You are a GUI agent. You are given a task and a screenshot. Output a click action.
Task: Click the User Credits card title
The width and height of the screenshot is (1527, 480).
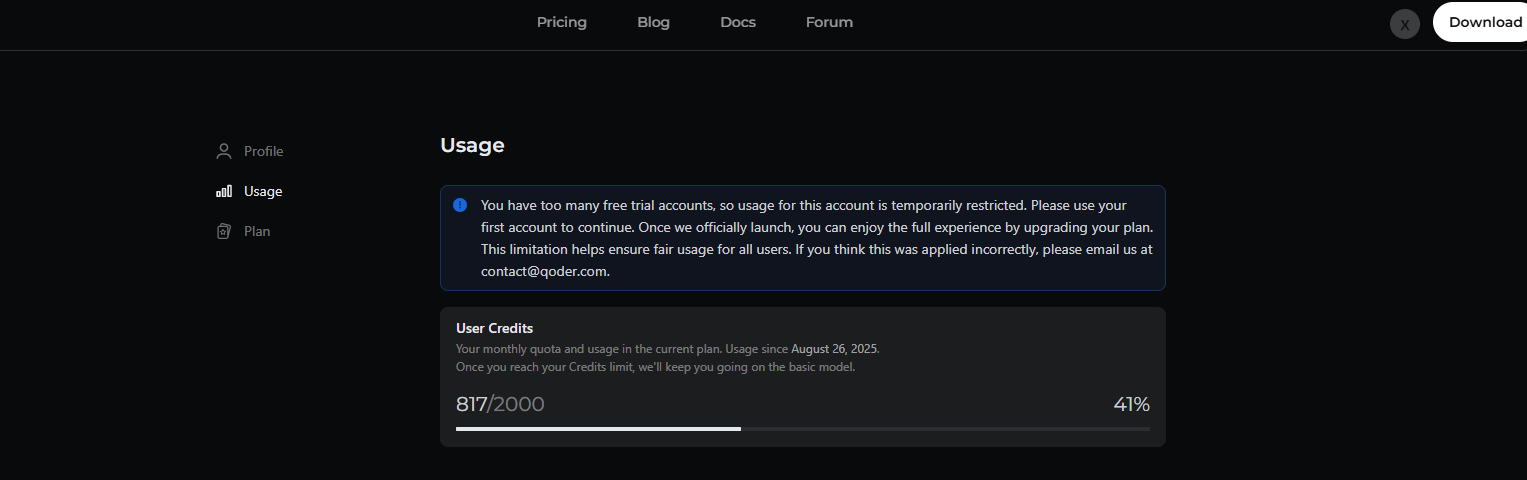click(494, 328)
